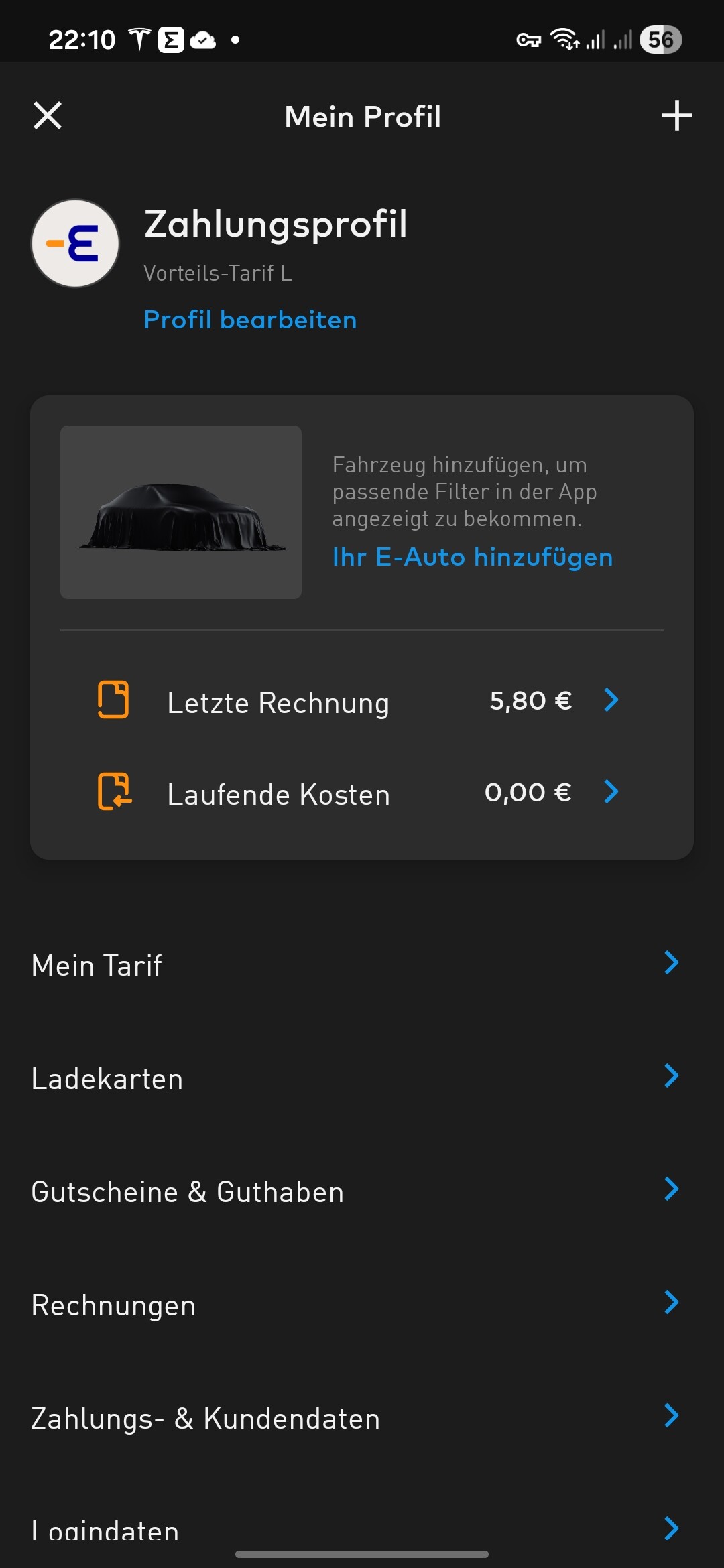Viewport: 724px width, 1568px height.
Task: Close the Mein Profil screen
Action: (x=48, y=115)
